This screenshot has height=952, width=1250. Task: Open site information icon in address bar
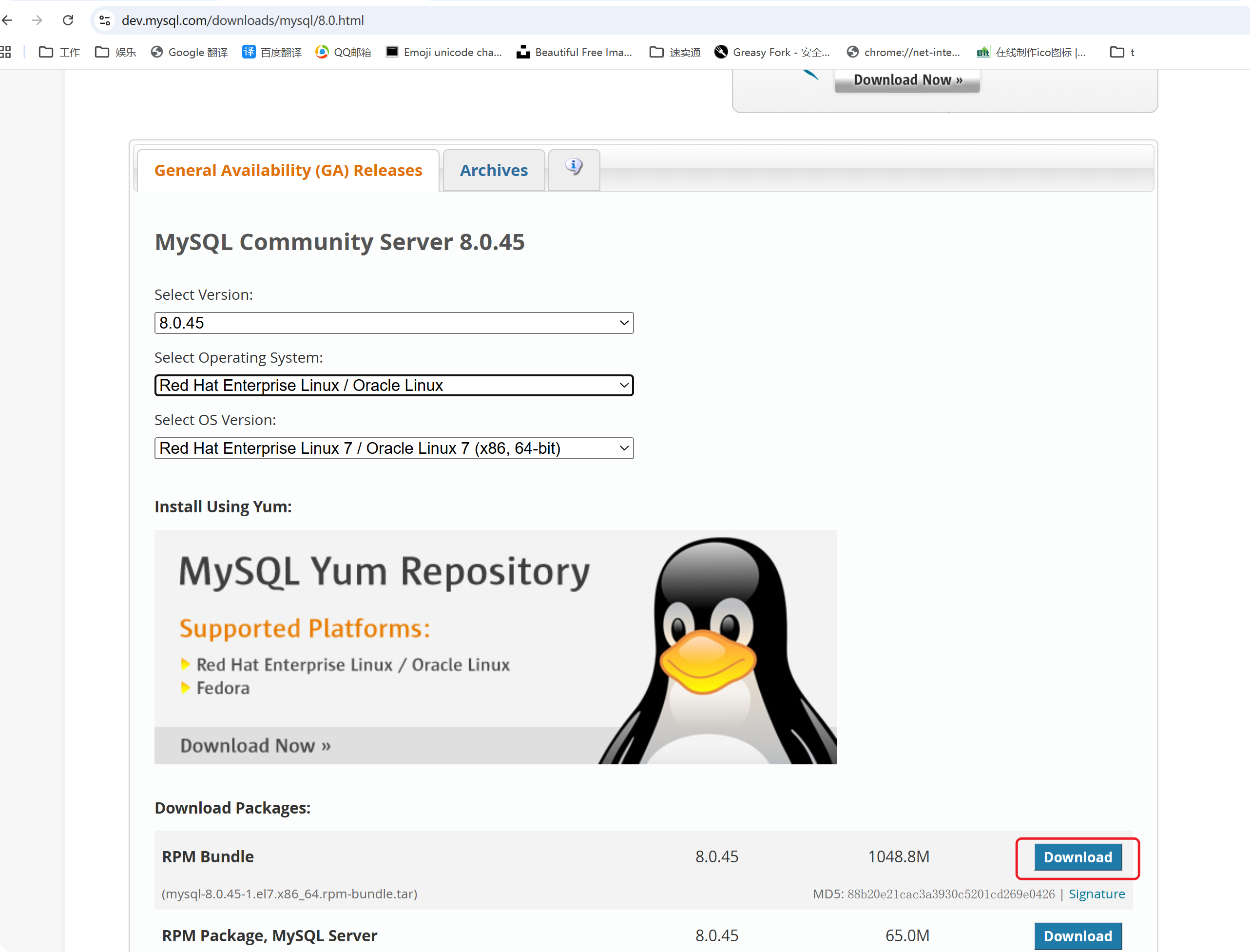coord(105,20)
